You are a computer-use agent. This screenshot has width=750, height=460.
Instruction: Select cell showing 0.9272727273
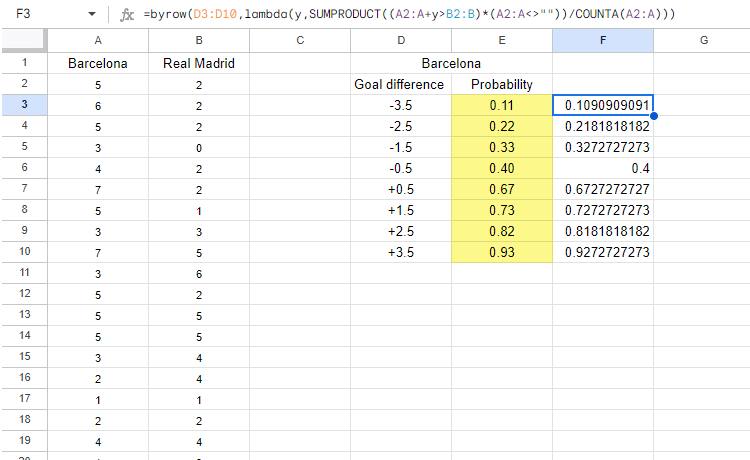click(x=603, y=252)
